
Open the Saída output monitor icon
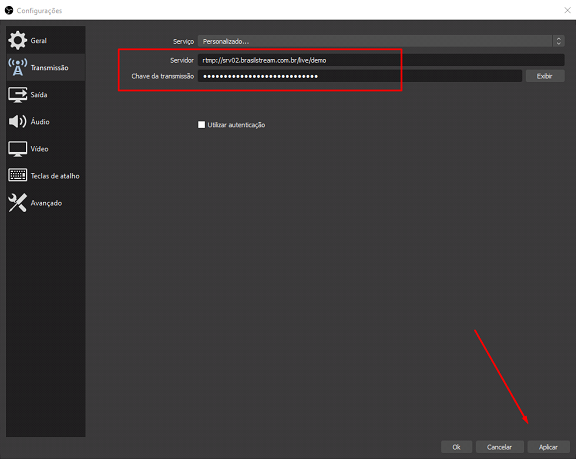point(17,95)
